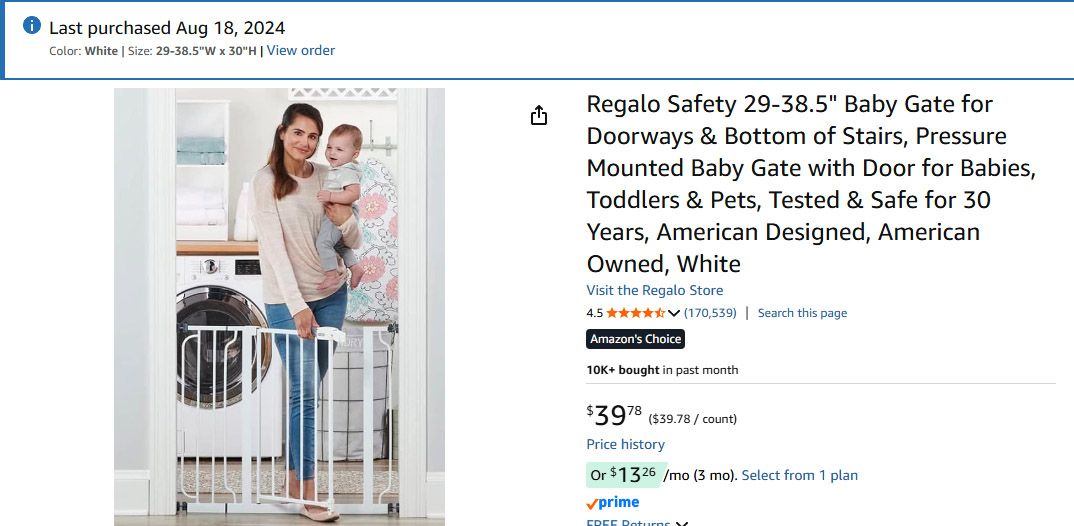Visit the Regalo Store
The image size is (1074, 526).
654,290
